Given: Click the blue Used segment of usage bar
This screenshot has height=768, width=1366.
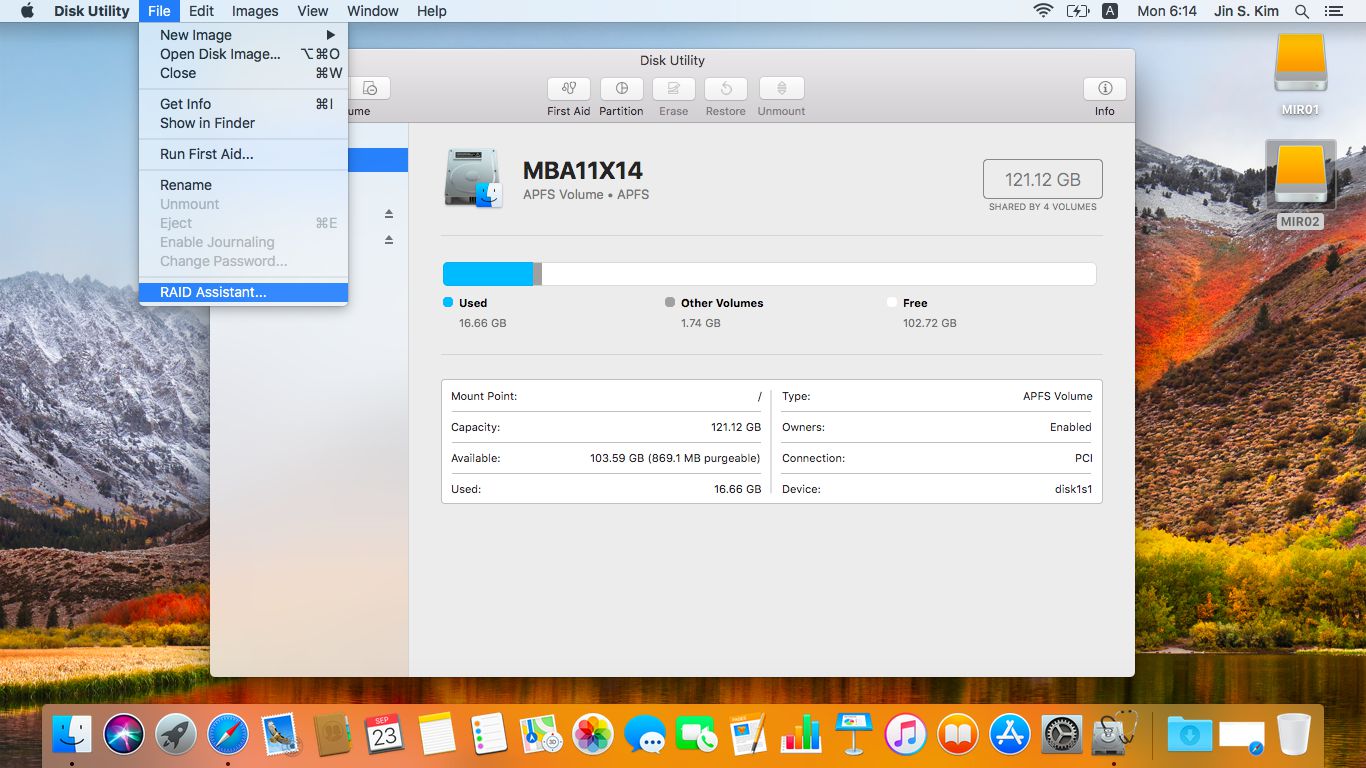Looking at the screenshot, I should pyautogui.click(x=488, y=274).
